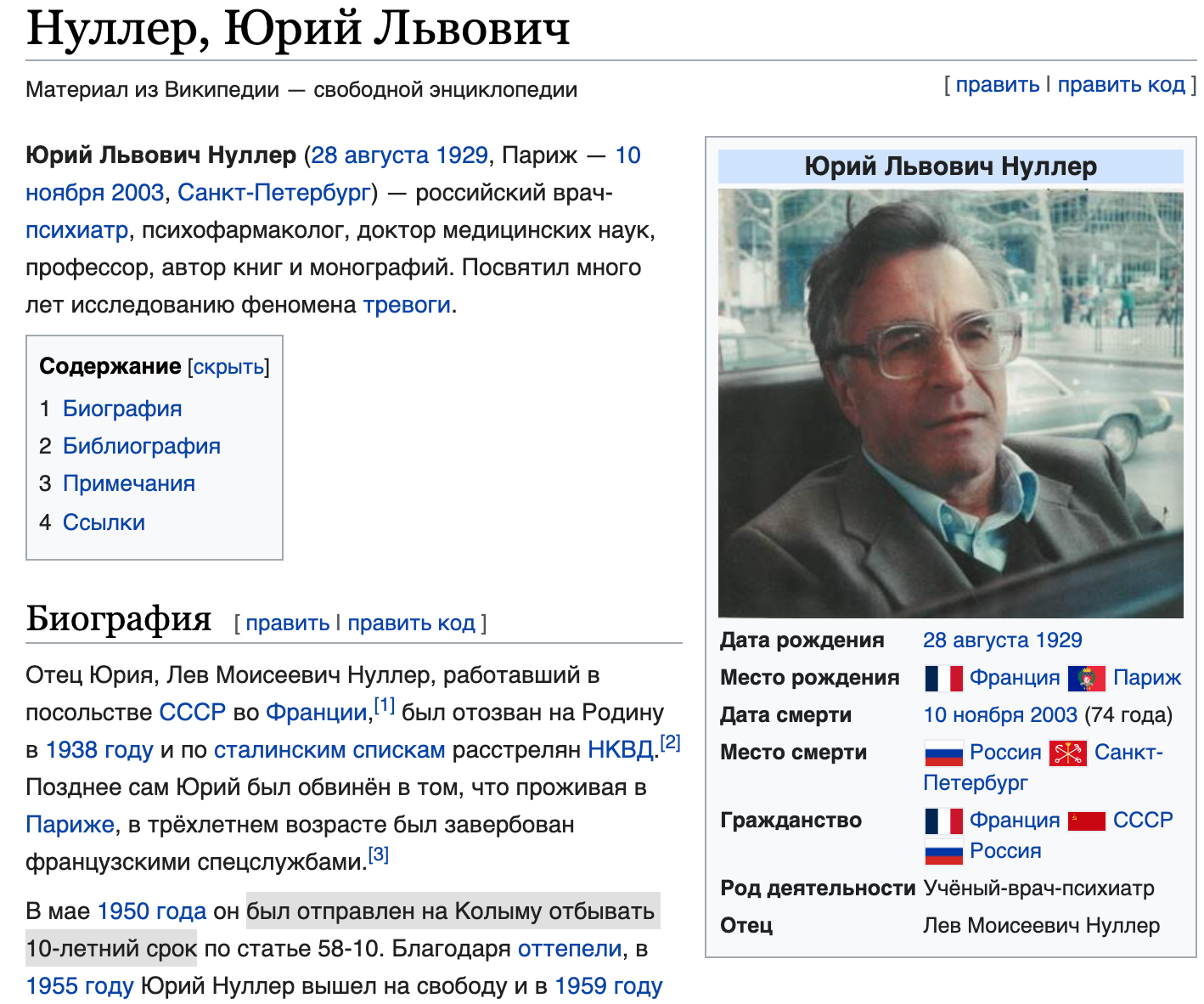Open the Россия link in Гражданство row
The image size is (1204, 1004).
[x=1005, y=851]
